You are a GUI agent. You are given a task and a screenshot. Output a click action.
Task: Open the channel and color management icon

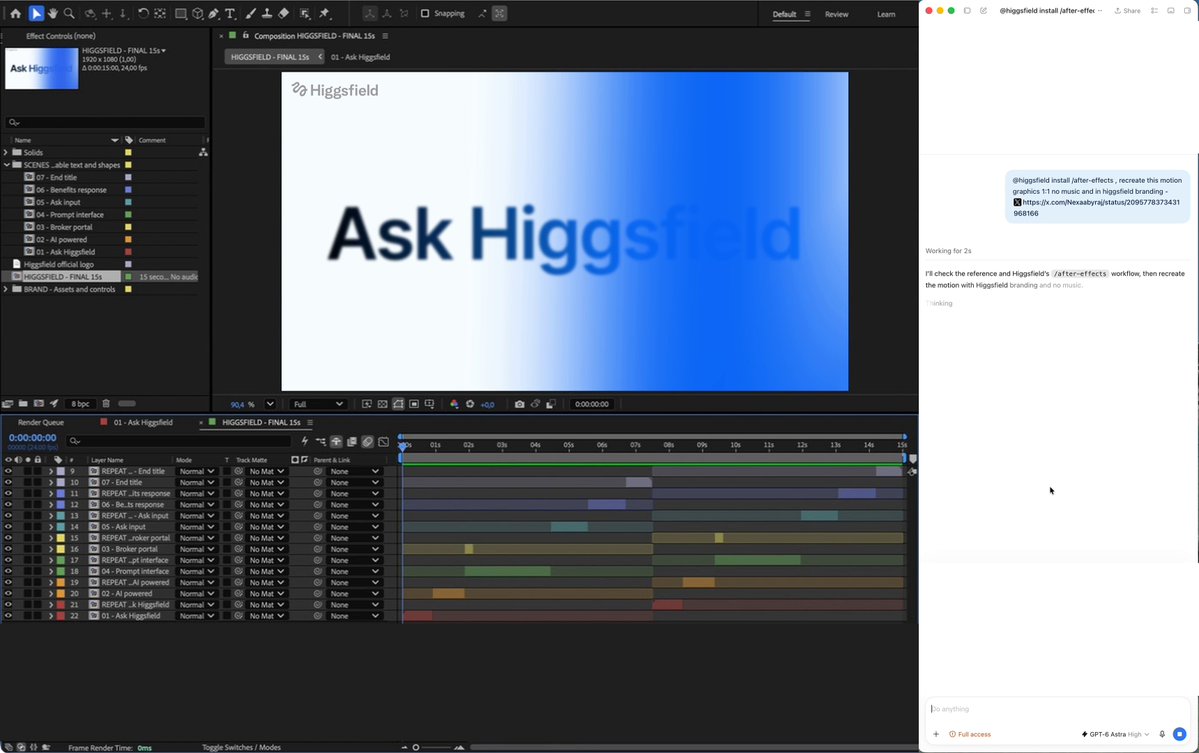[454, 404]
